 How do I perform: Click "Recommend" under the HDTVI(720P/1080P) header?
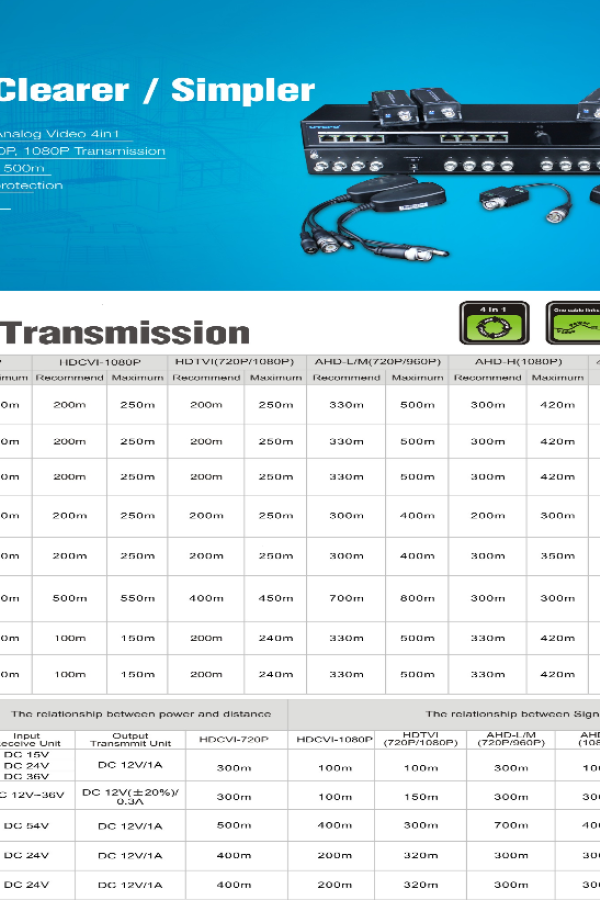pyautogui.click(x=206, y=378)
